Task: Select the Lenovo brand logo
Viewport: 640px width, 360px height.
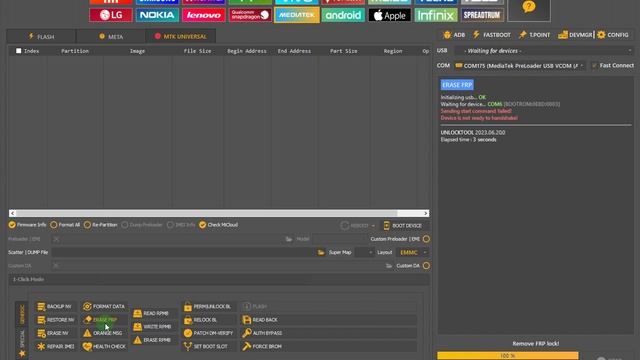Action: tap(204, 15)
